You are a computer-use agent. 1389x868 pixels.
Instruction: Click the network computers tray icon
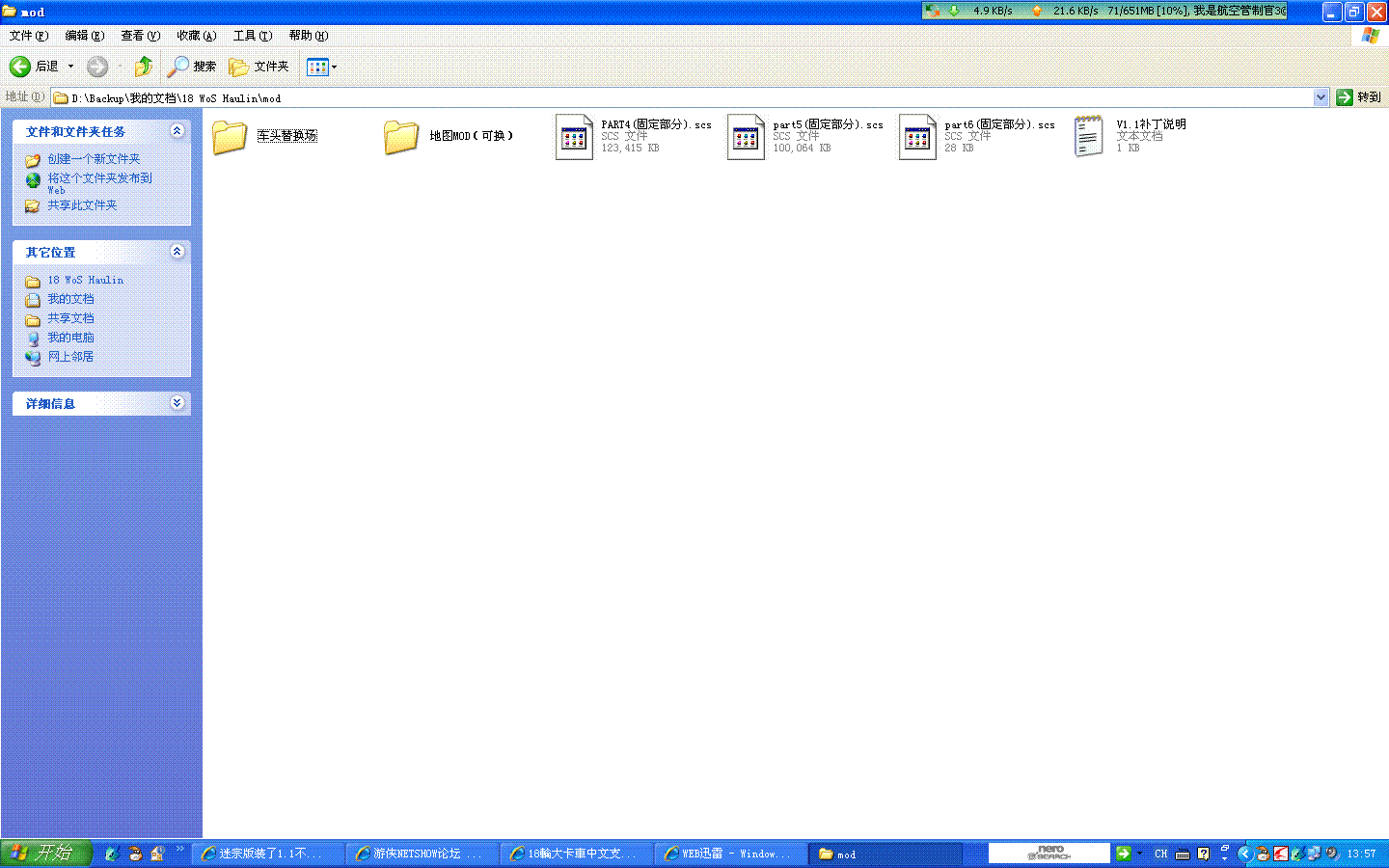click(x=1314, y=854)
